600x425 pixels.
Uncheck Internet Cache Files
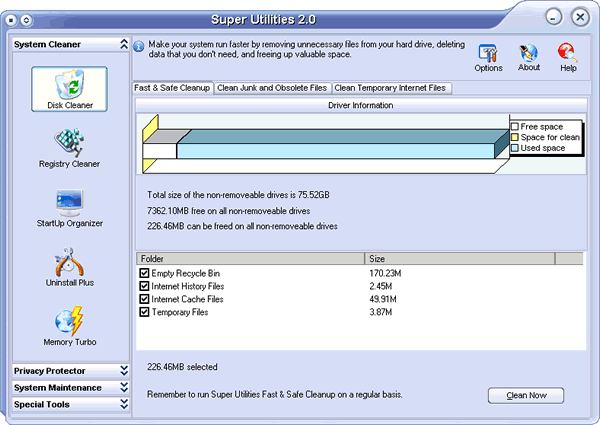[x=144, y=299]
